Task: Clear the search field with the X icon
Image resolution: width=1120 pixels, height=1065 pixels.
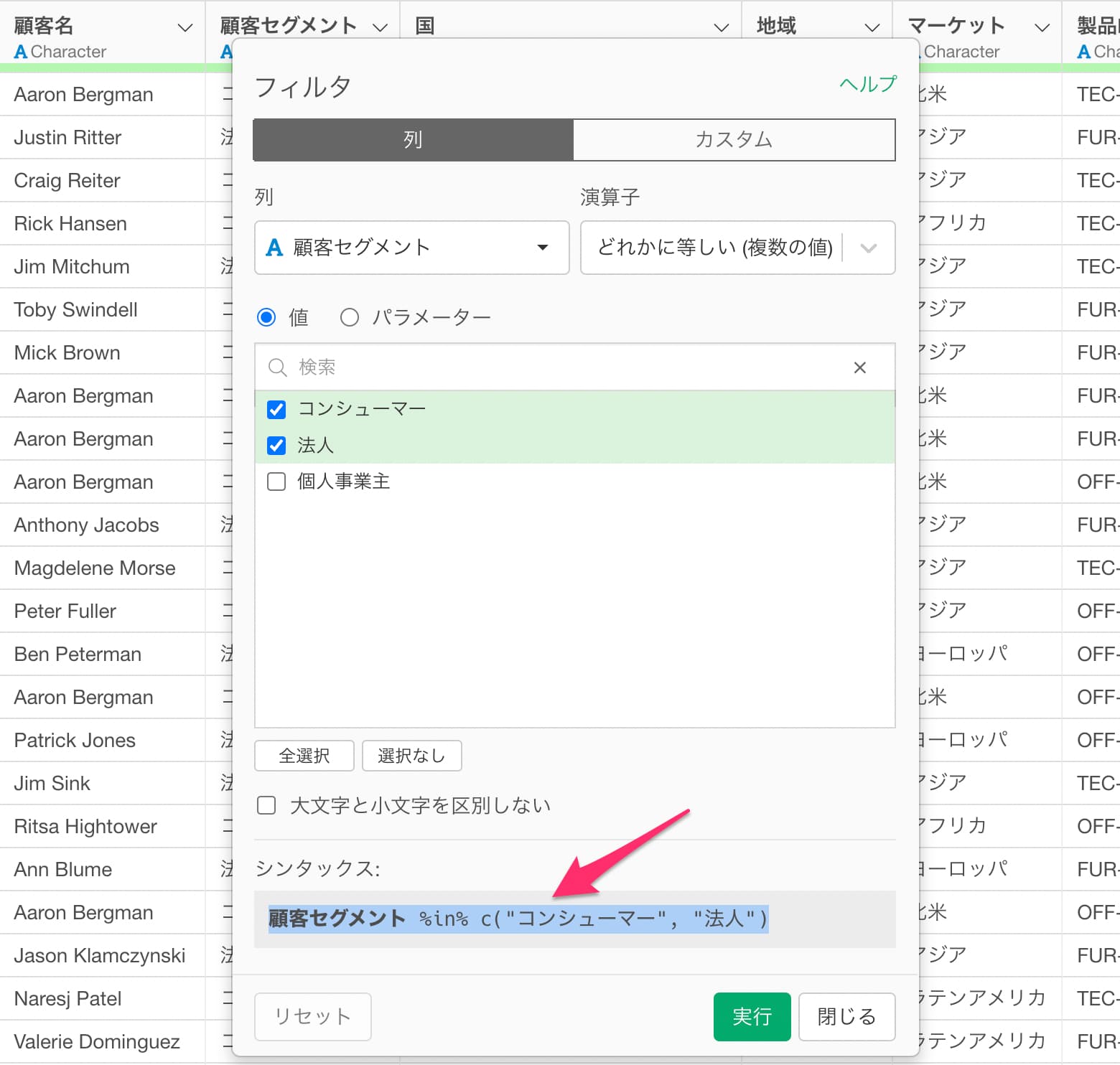Action: [x=859, y=367]
